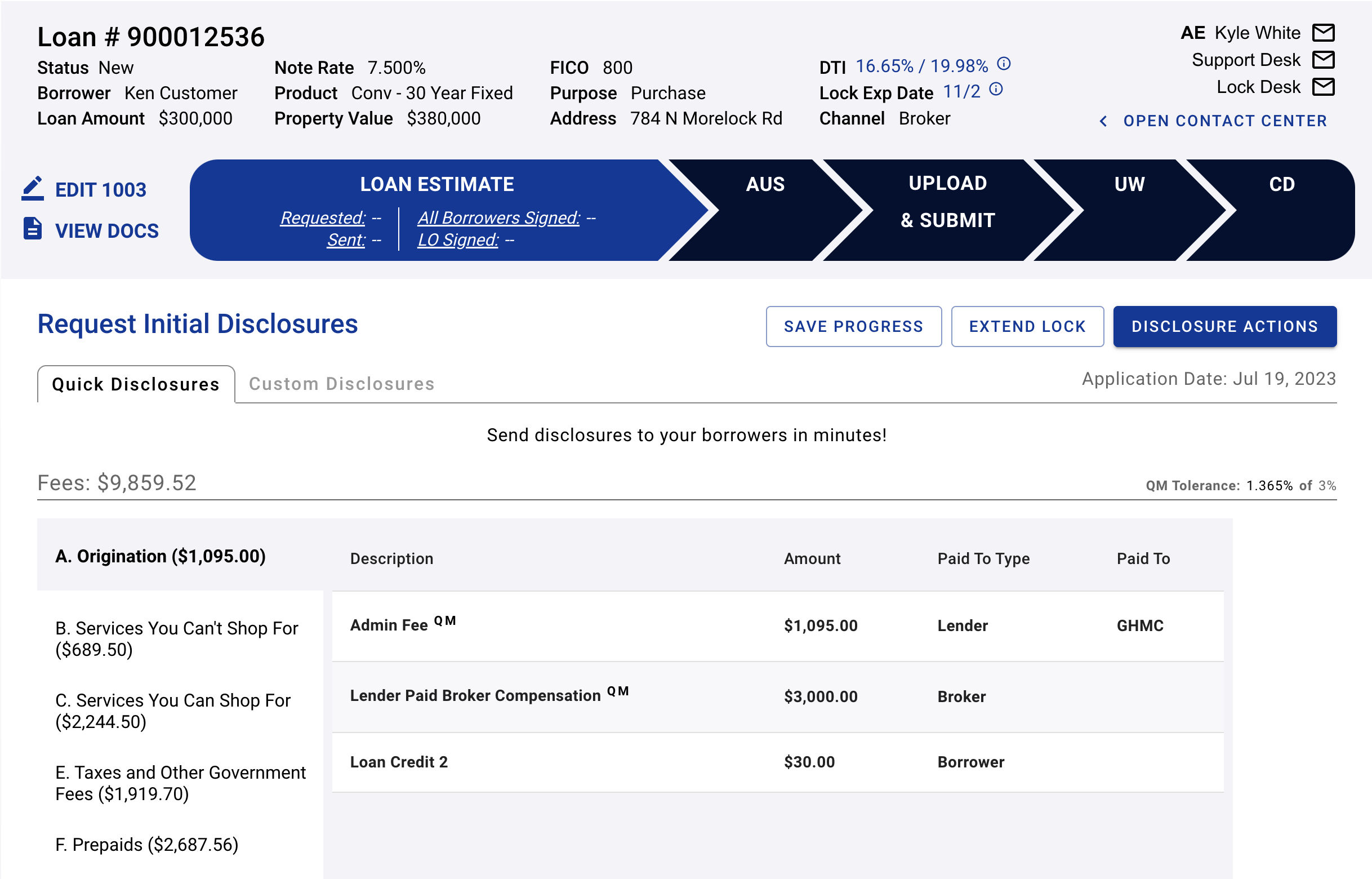Click the Application Date text
Screen dimensions: 1372x879
(1208, 379)
